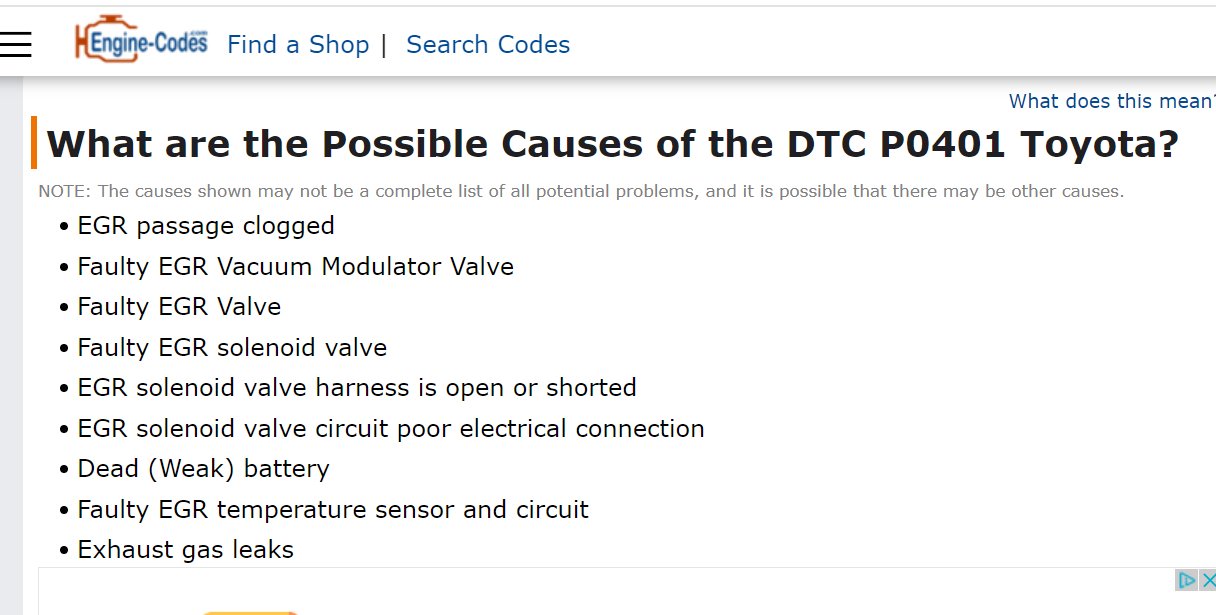Click the 'What does this mean?' link
1216x615 pixels.
[x=1110, y=101]
